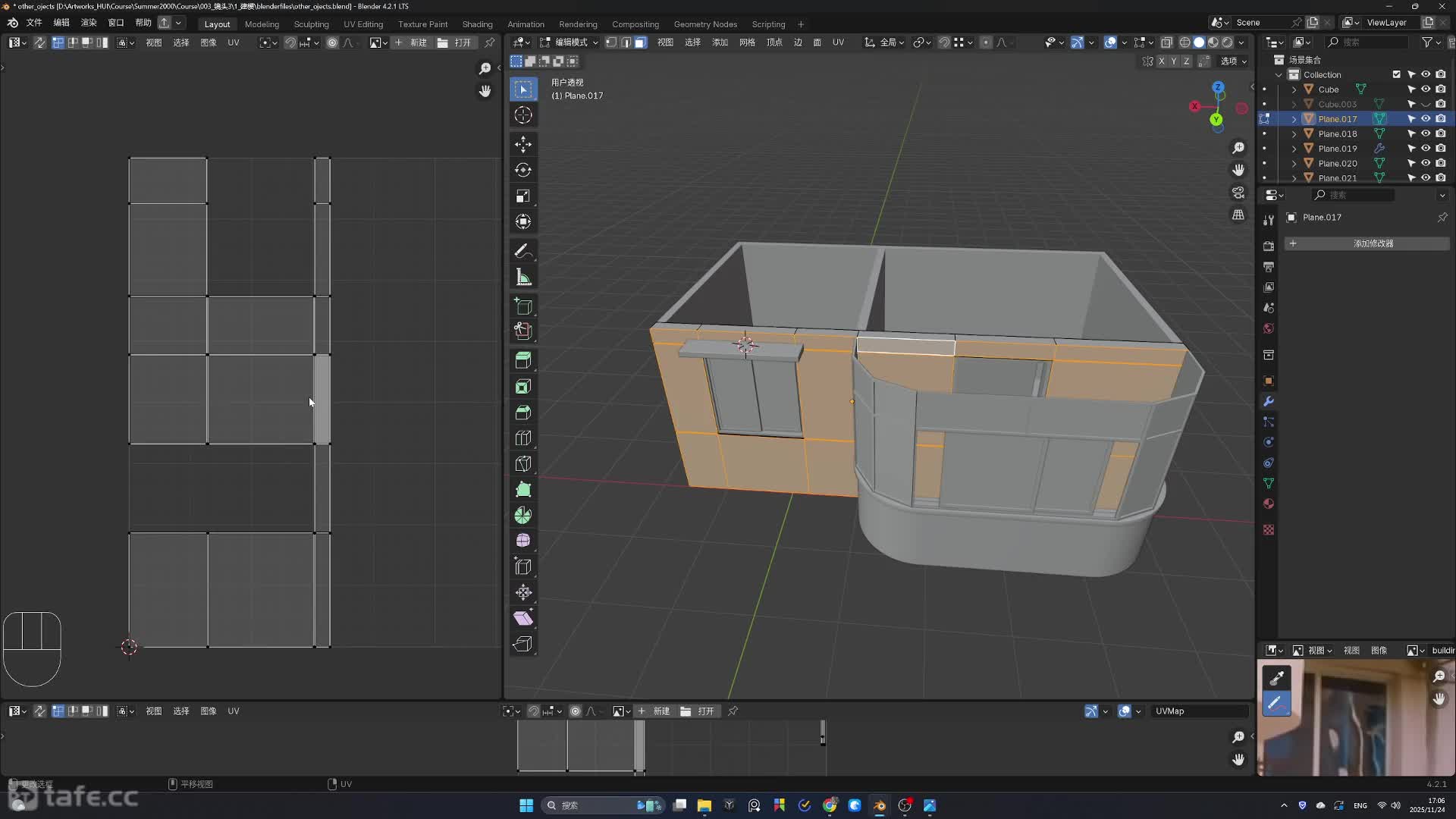This screenshot has height=819, width=1456.
Task: Click the Annotate pencil tool
Action: tap(522, 251)
